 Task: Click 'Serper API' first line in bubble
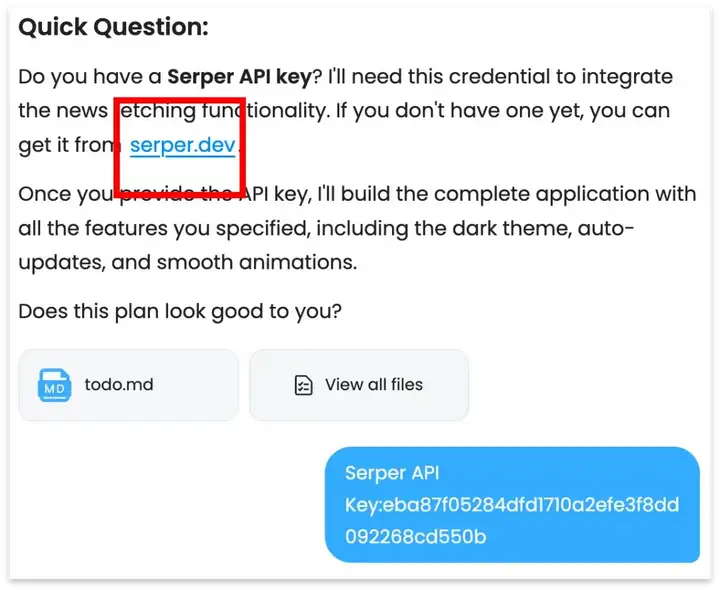tap(392, 473)
